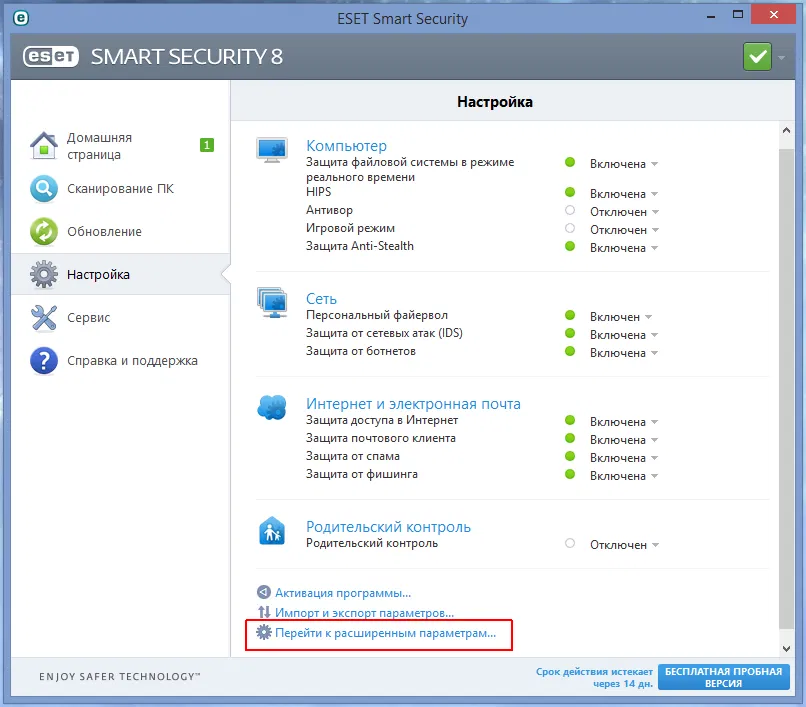
Task: Click the БЕСПЛАТНАЯ ПРОБНАЯ ВЕРСИЯ button
Action: (x=723, y=677)
